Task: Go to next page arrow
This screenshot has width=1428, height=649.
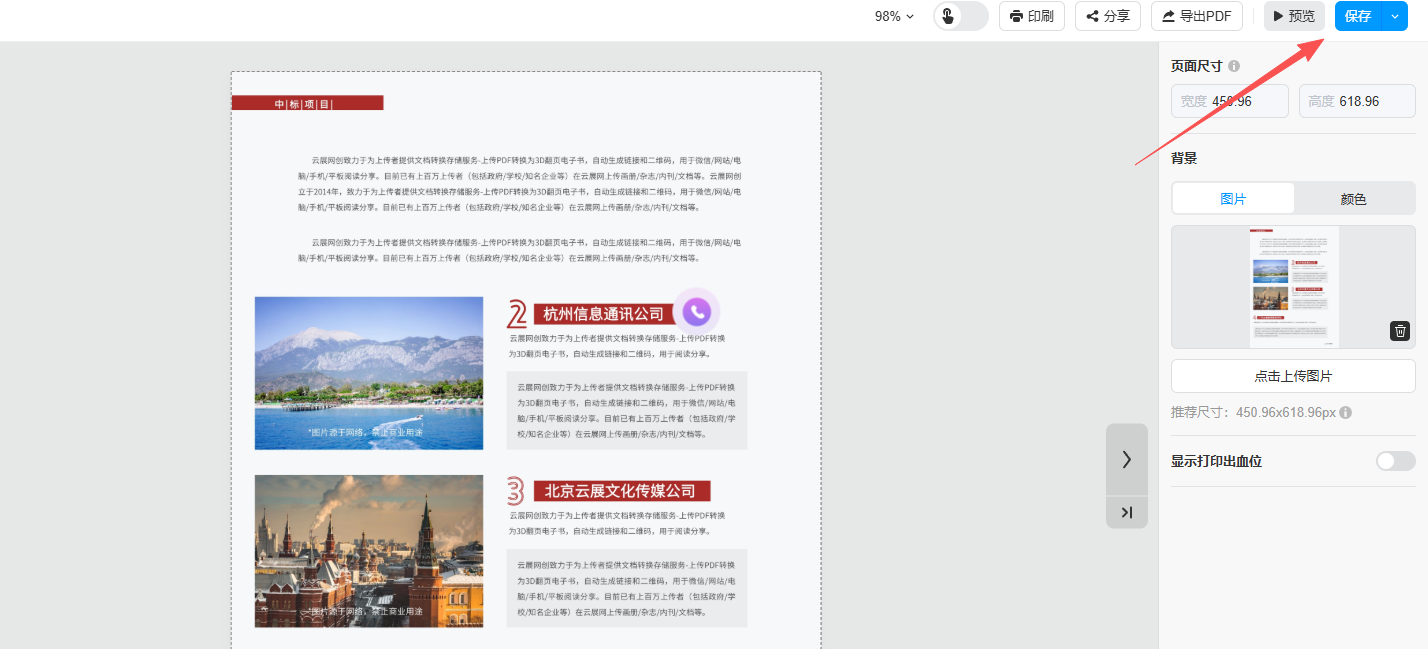Action: click(x=1126, y=459)
